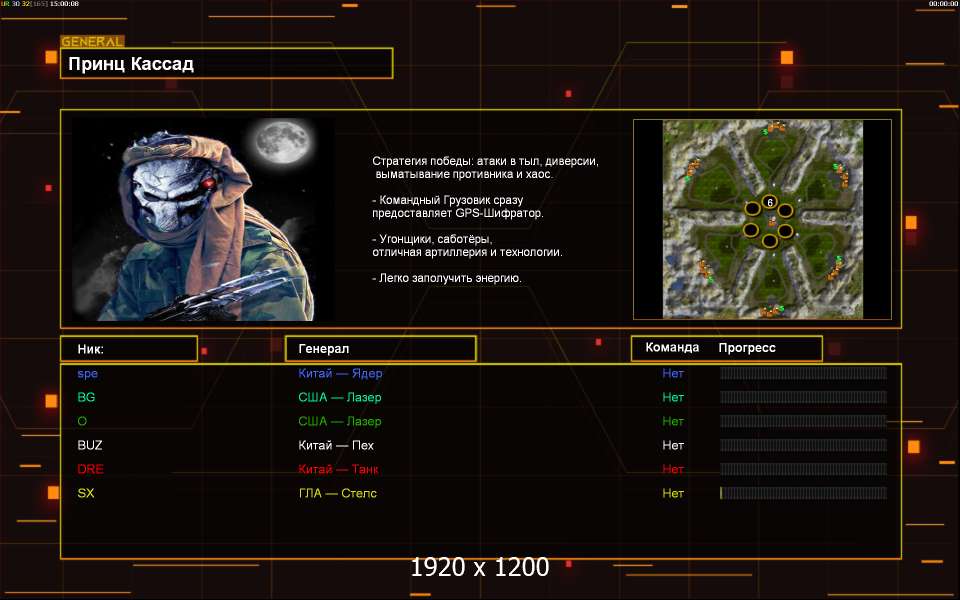Screen dimensions: 960x600
Task: Click the GENERAL label above the title
Action: click(x=92, y=42)
